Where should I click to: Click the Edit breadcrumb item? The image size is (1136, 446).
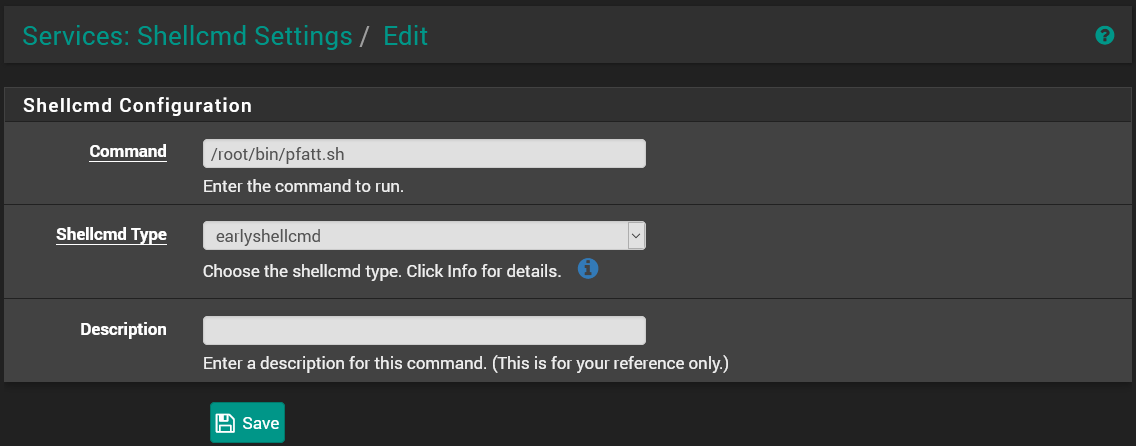[x=405, y=37]
